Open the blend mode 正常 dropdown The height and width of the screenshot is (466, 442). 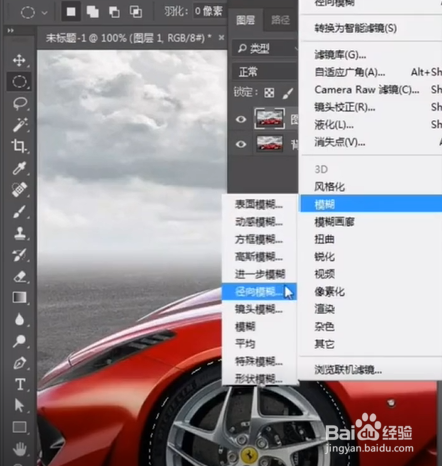pos(265,72)
